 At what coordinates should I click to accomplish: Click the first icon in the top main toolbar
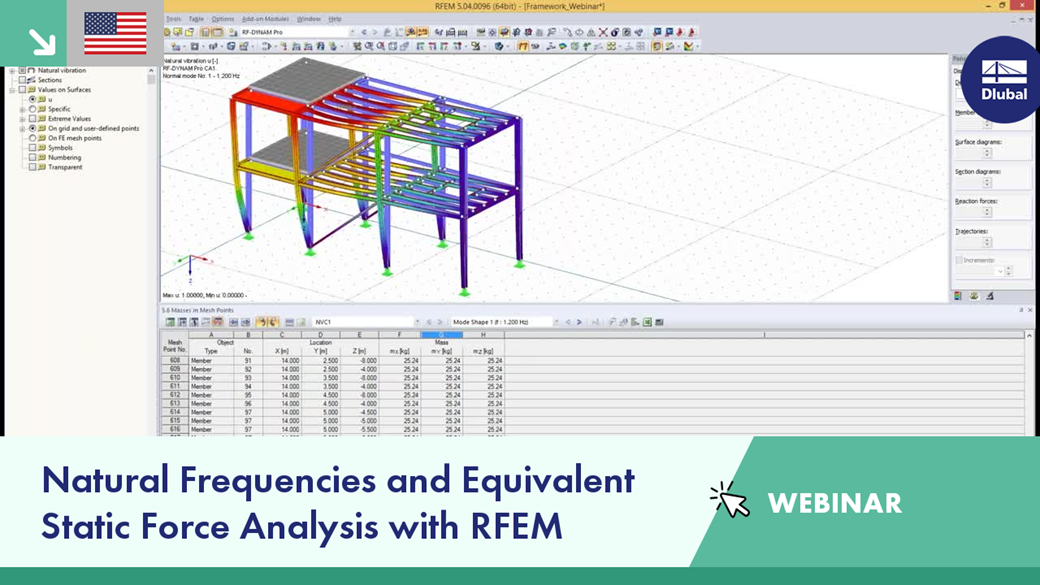tap(168, 32)
